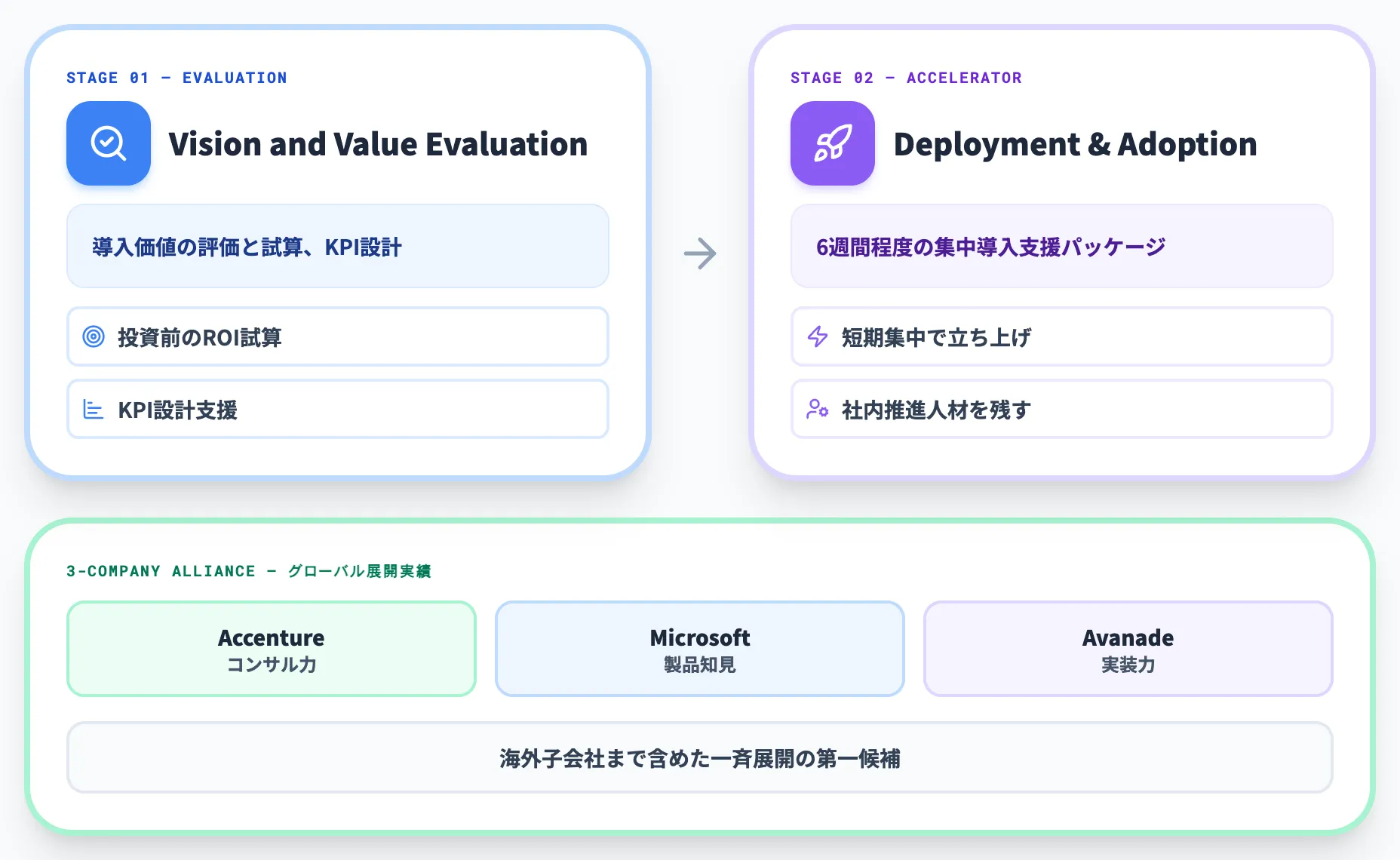Click the Deployment & Adoption heading
The height and width of the screenshot is (860, 1400).
1075,144
